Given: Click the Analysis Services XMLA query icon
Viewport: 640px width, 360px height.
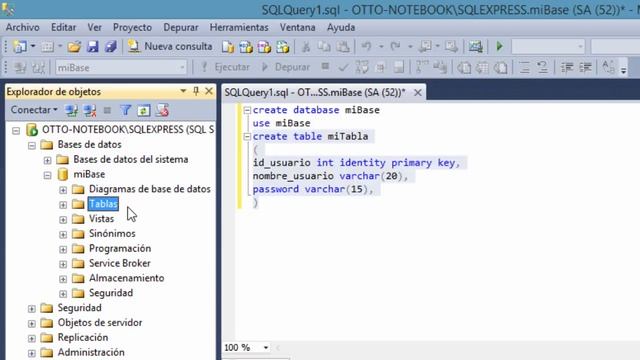Looking at the screenshot, I should click(x=282, y=47).
